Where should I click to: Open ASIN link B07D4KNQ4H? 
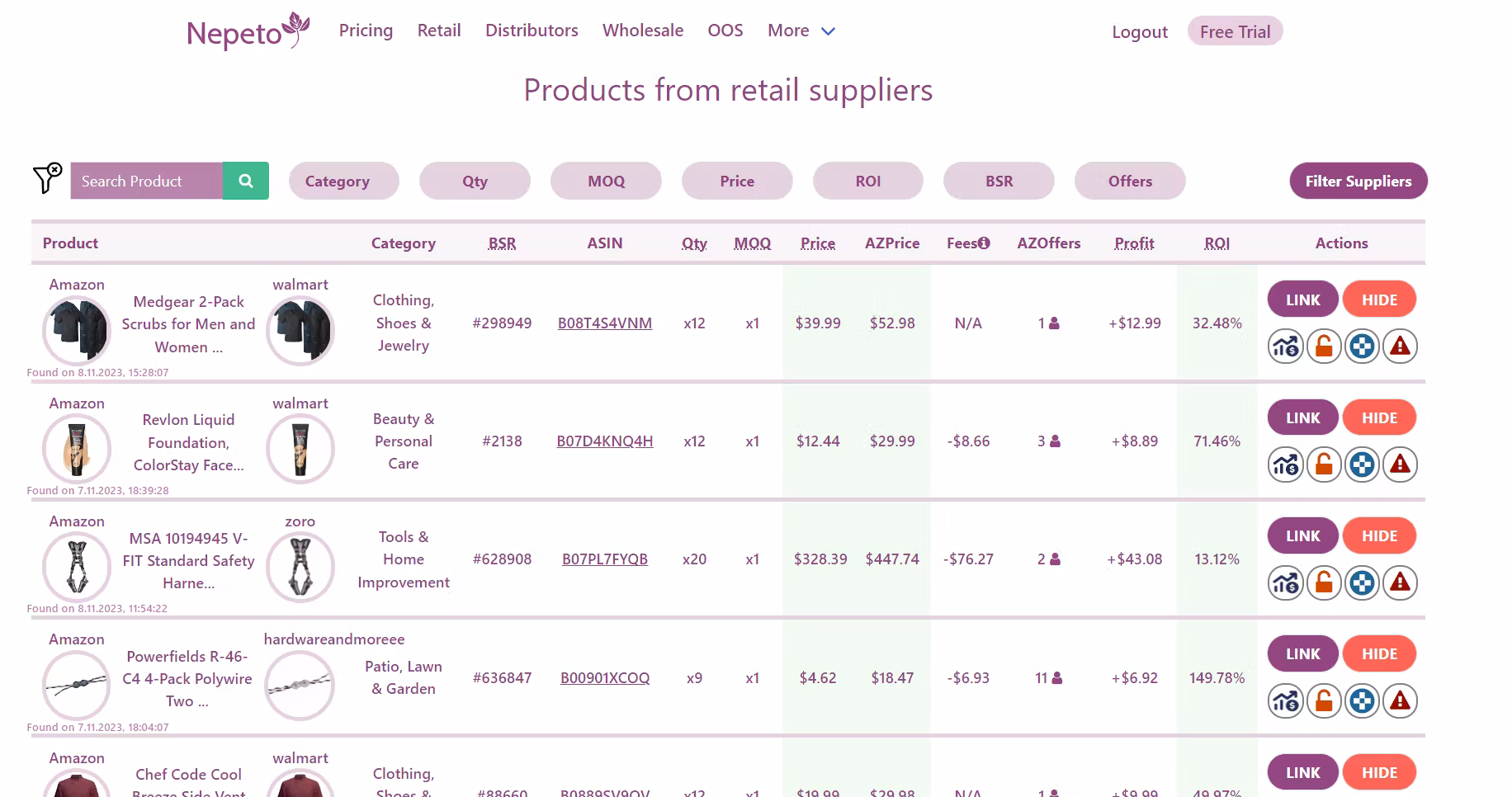point(605,441)
